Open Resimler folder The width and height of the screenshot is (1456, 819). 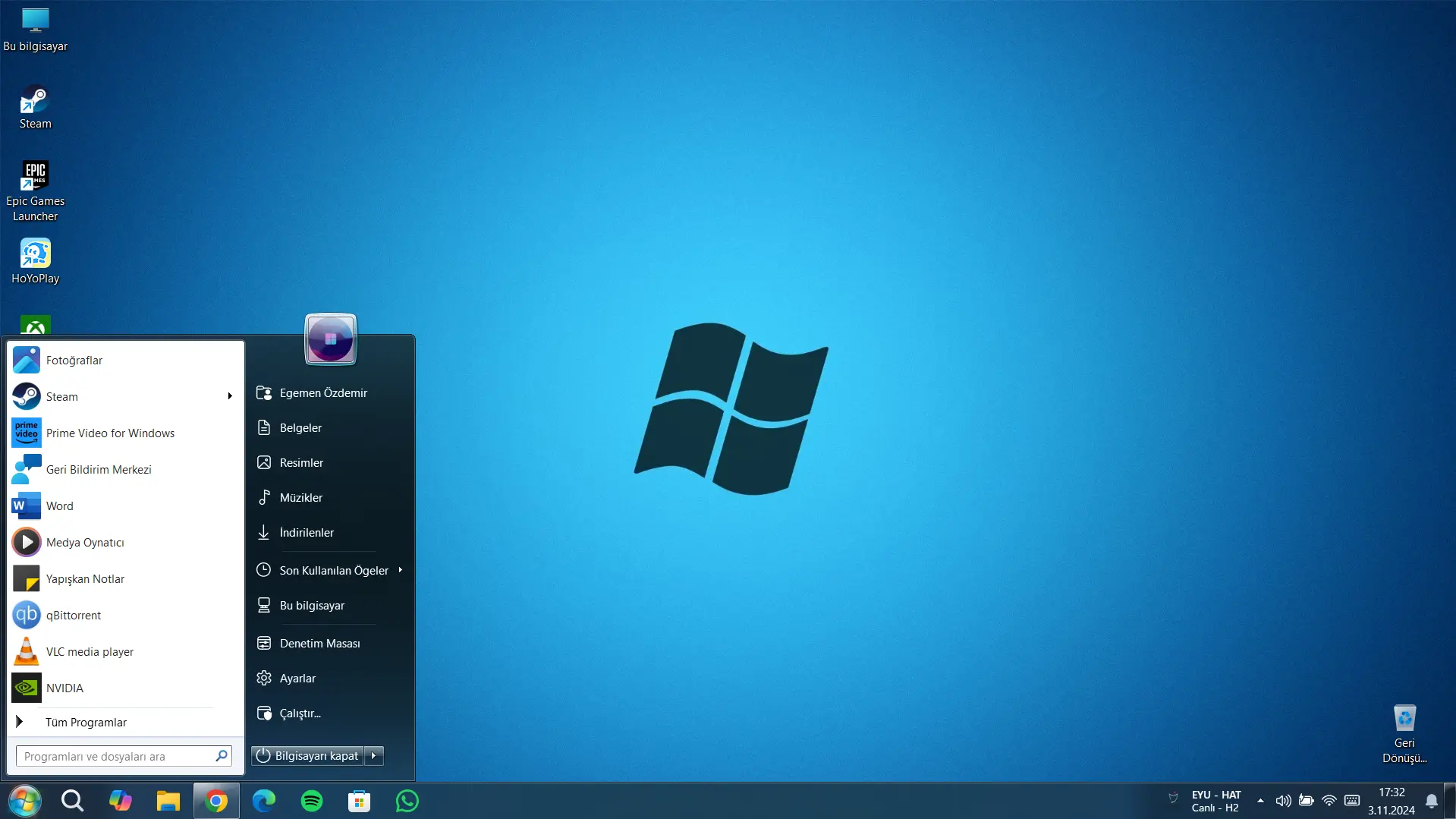click(x=331, y=463)
